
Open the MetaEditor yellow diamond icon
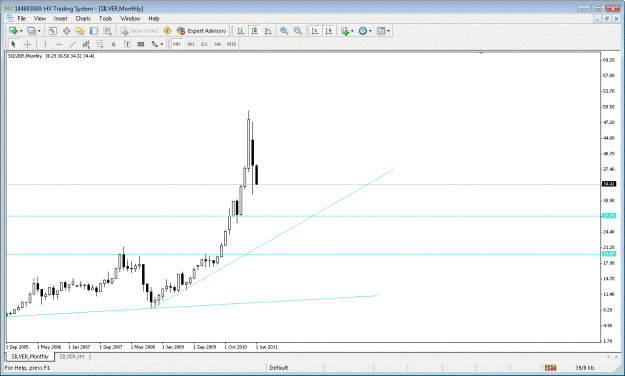[167, 31]
